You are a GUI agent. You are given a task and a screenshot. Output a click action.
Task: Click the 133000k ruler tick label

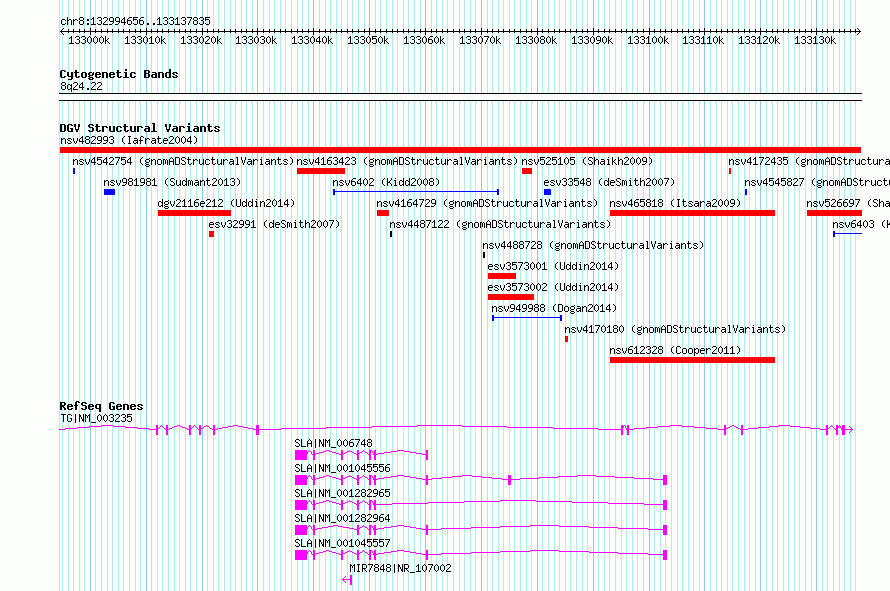click(89, 40)
